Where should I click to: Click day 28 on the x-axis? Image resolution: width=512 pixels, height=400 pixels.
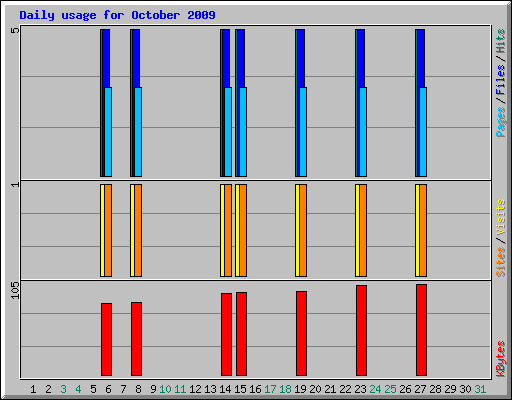pyautogui.click(x=435, y=389)
